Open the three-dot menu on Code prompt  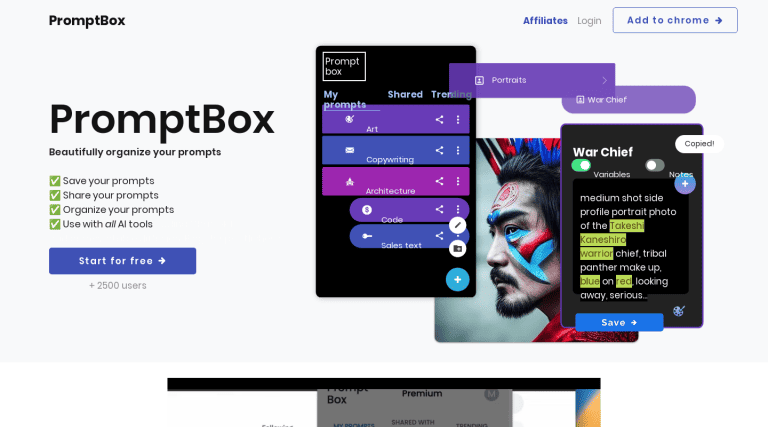tap(458, 210)
